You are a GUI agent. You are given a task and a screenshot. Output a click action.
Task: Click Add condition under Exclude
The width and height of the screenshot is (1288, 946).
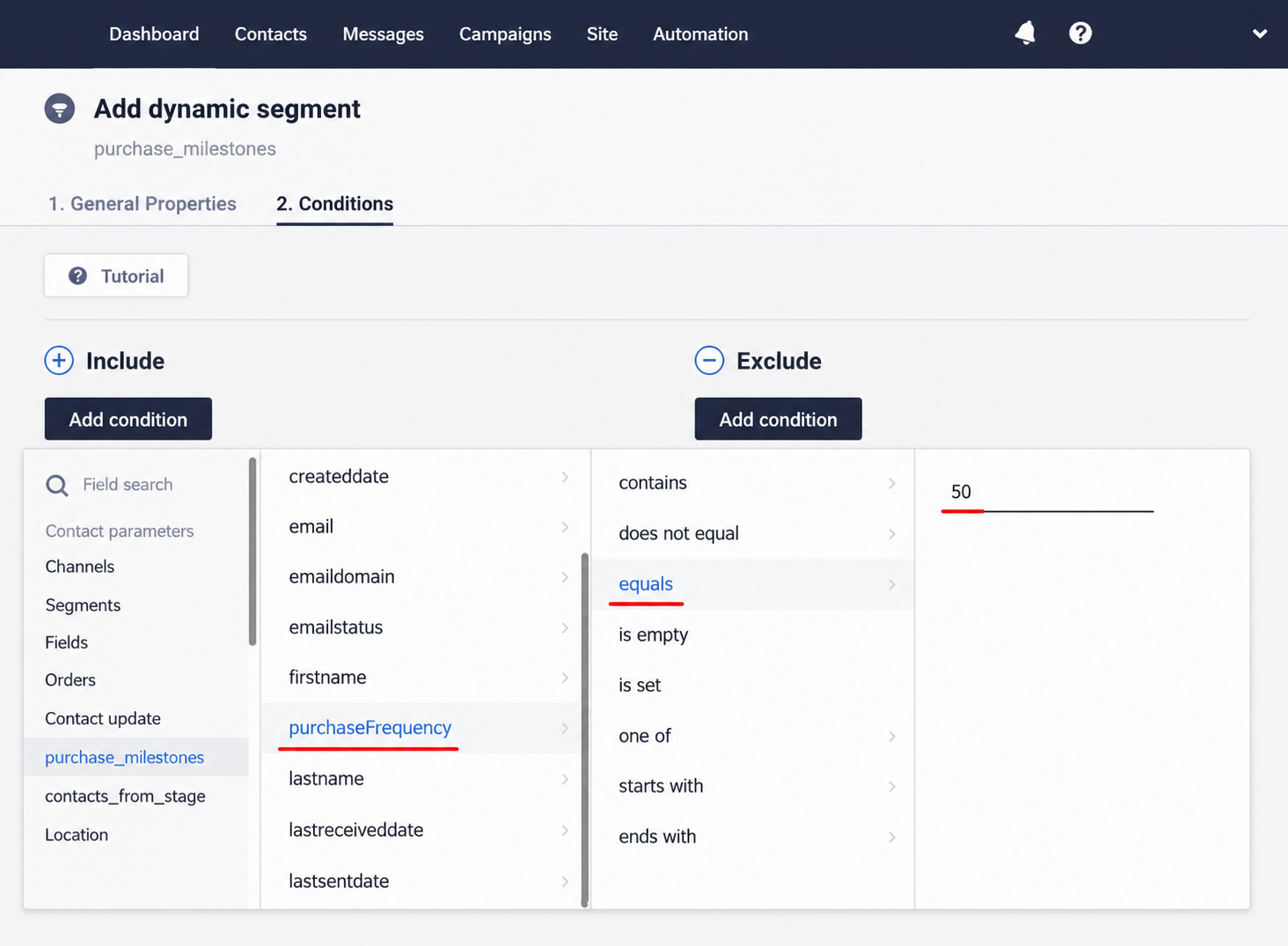(x=779, y=419)
